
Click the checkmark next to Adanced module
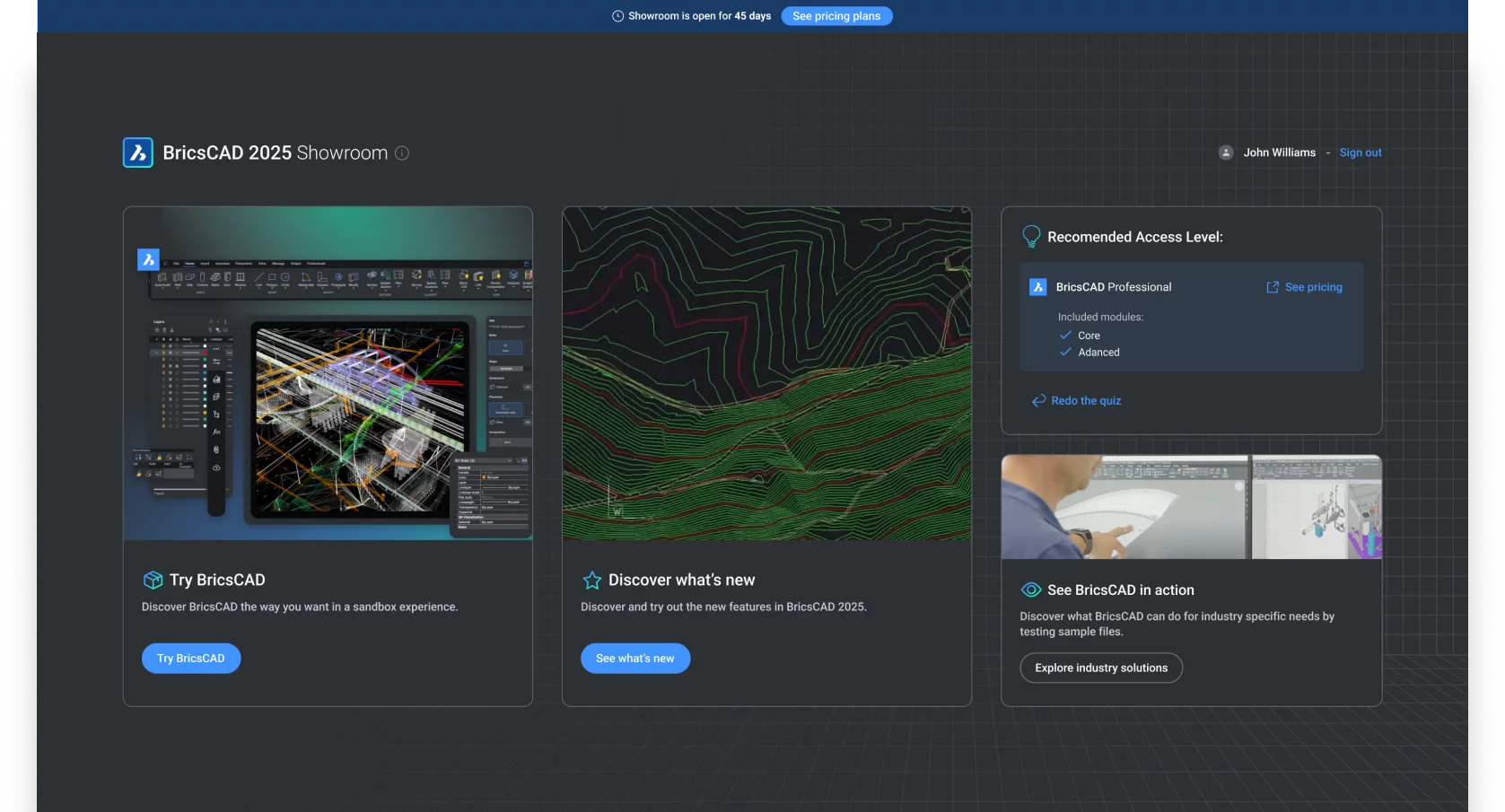pyautogui.click(x=1065, y=352)
